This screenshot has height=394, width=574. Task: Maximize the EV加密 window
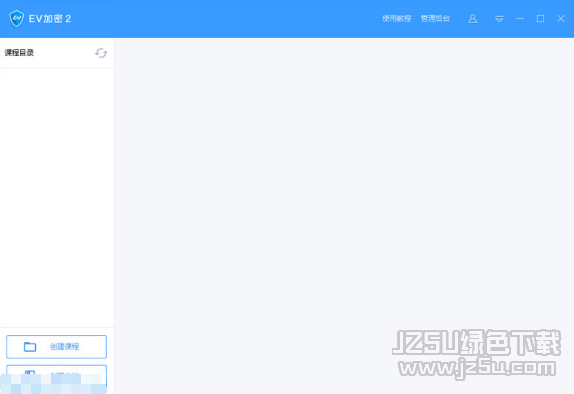click(x=540, y=19)
